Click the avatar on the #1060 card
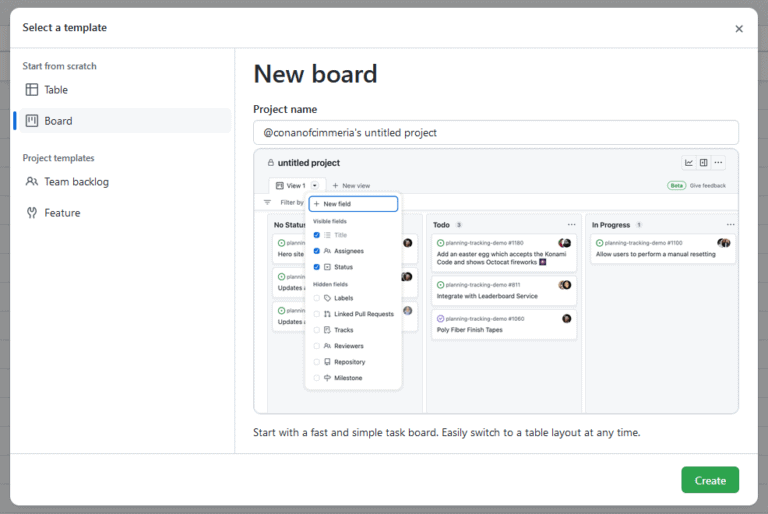This screenshot has height=514, width=768. point(567,319)
